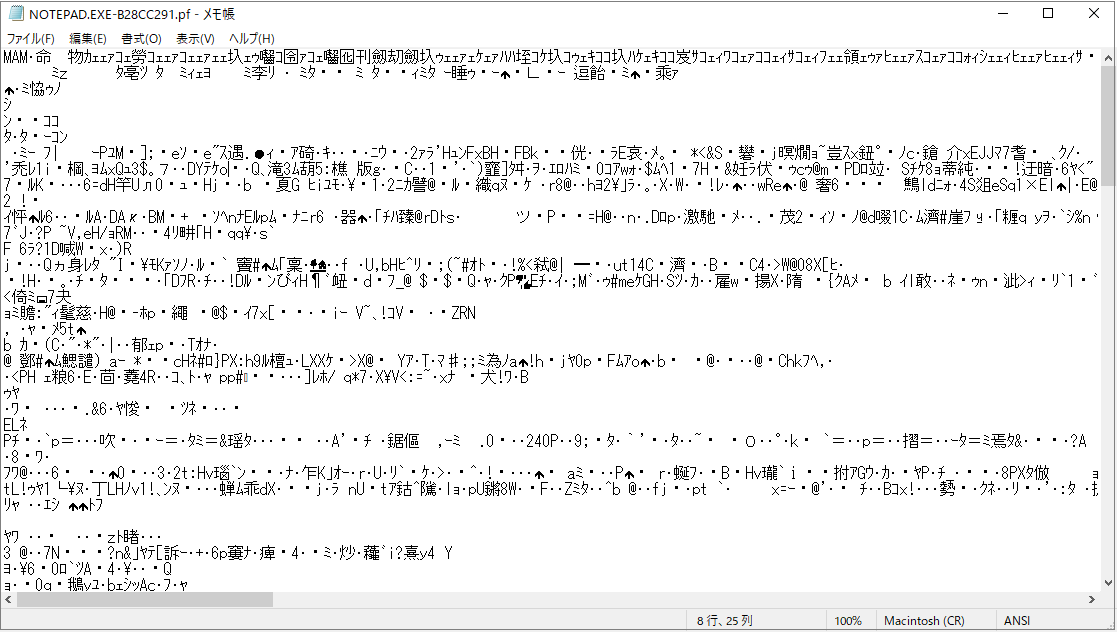Screen dimensions: 1117x632
Task: Click the 8 行、25 列 status indicator
Action: click(x=724, y=621)
